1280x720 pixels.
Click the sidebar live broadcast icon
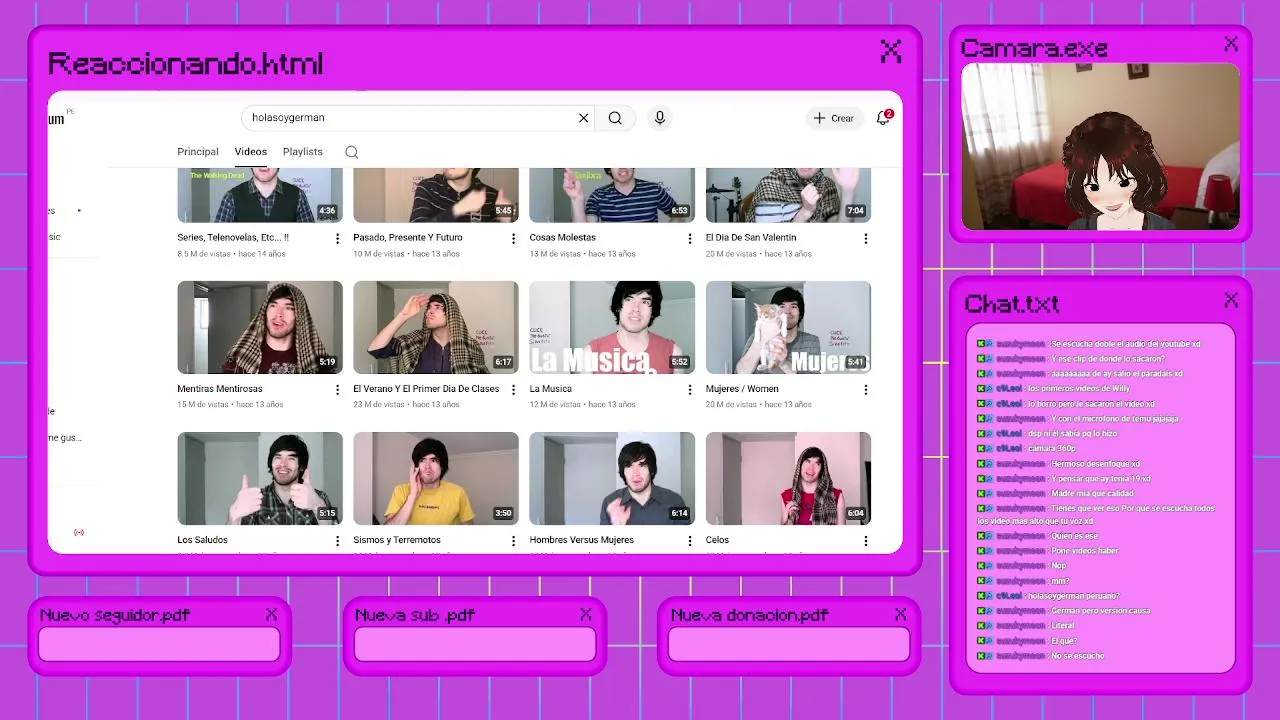[79, 532]
